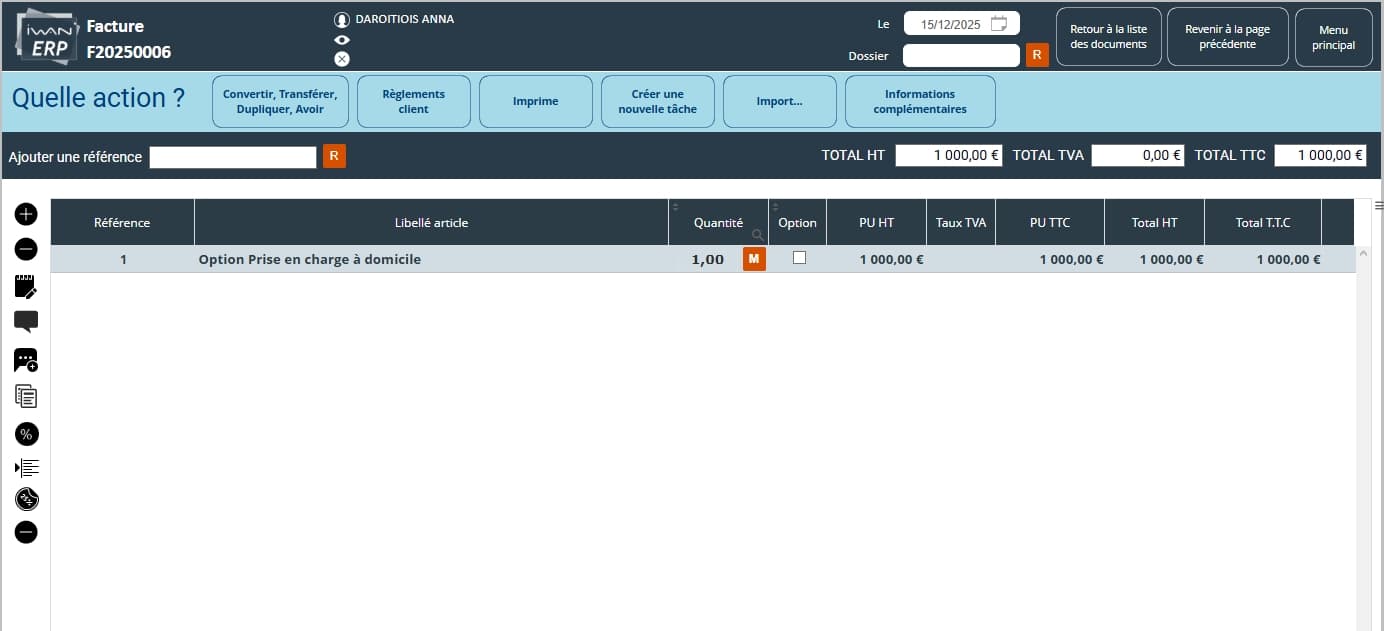
Task: Click the magnifier icon in the Quantité header
Action: click(758, 234)
